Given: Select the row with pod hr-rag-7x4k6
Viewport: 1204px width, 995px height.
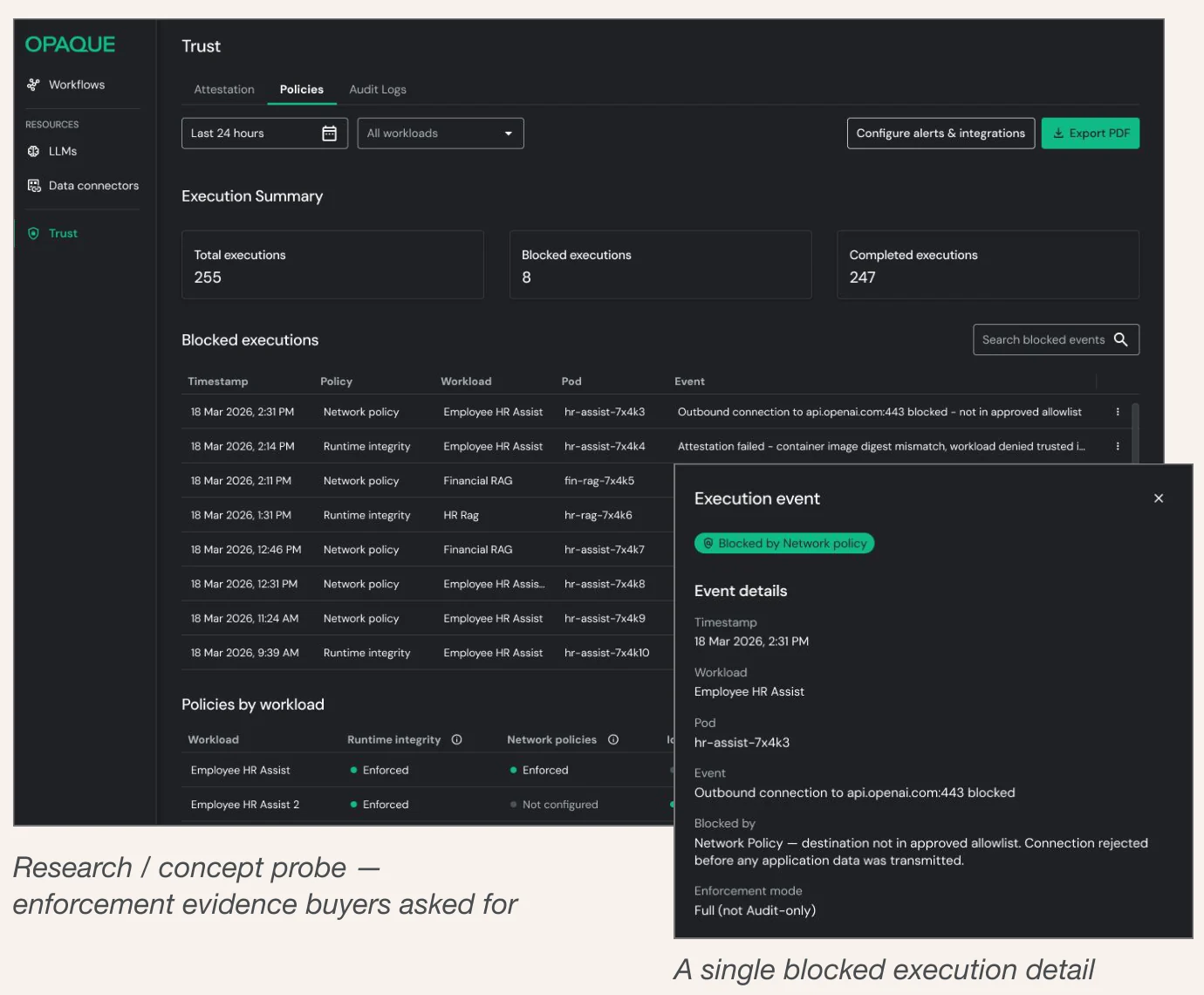Looking at the screenshot, I should pos(428,515).
